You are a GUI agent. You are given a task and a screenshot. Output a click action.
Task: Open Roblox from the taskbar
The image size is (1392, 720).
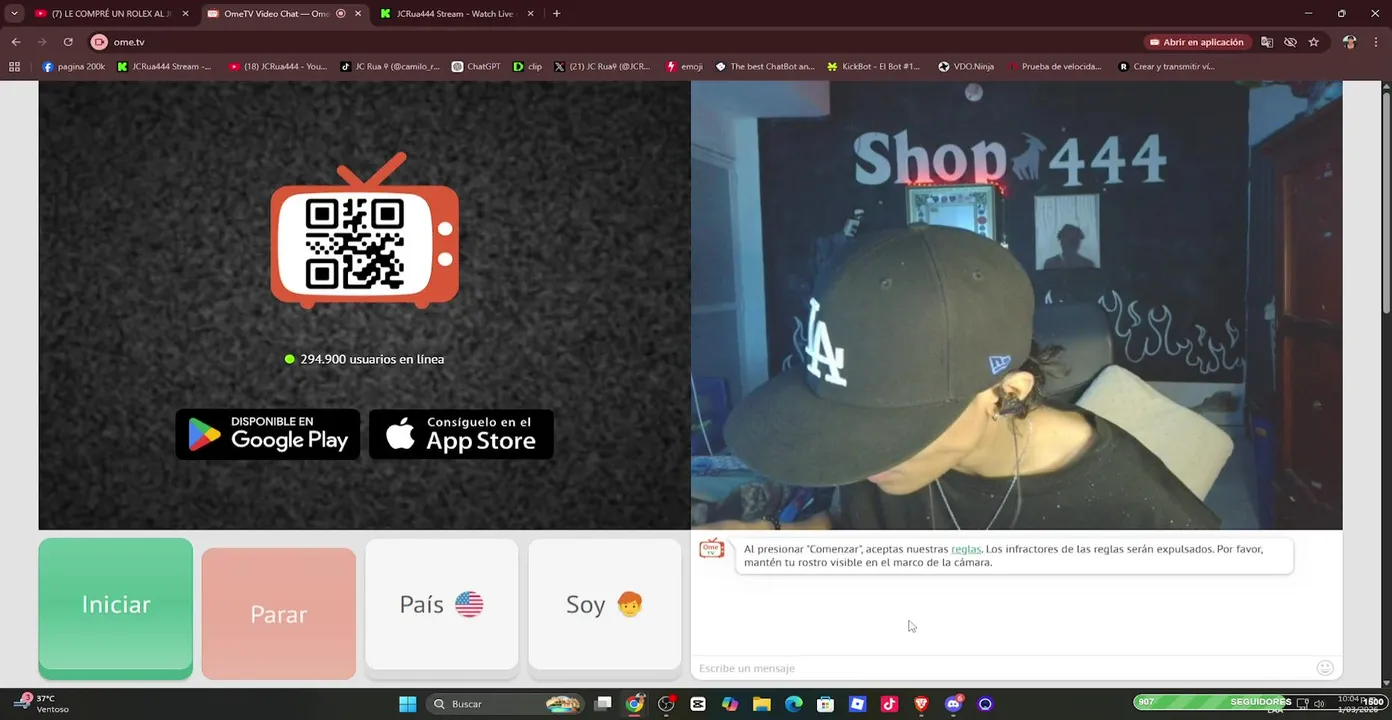(857, 704)
